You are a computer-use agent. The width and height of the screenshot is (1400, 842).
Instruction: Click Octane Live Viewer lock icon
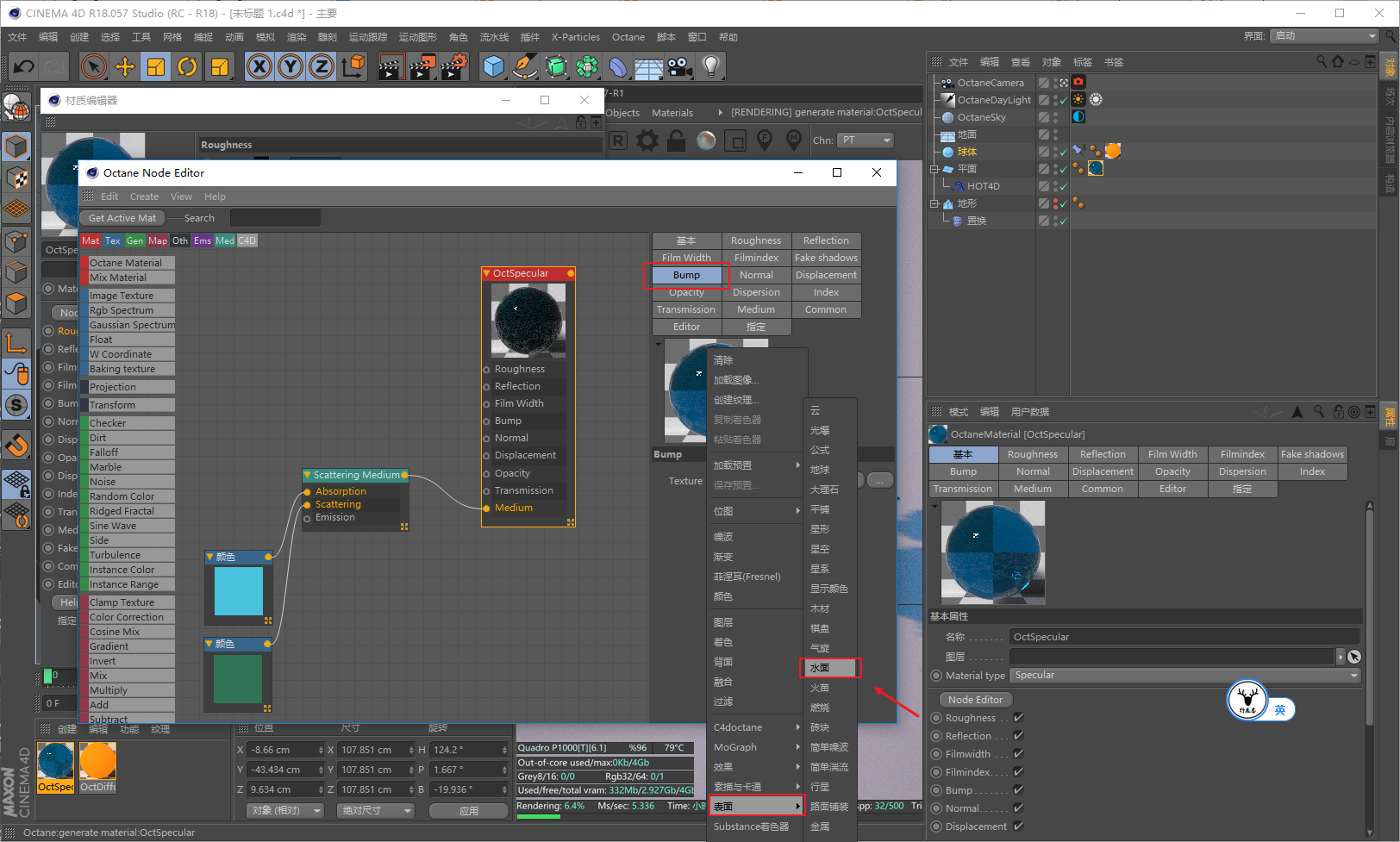676,140
